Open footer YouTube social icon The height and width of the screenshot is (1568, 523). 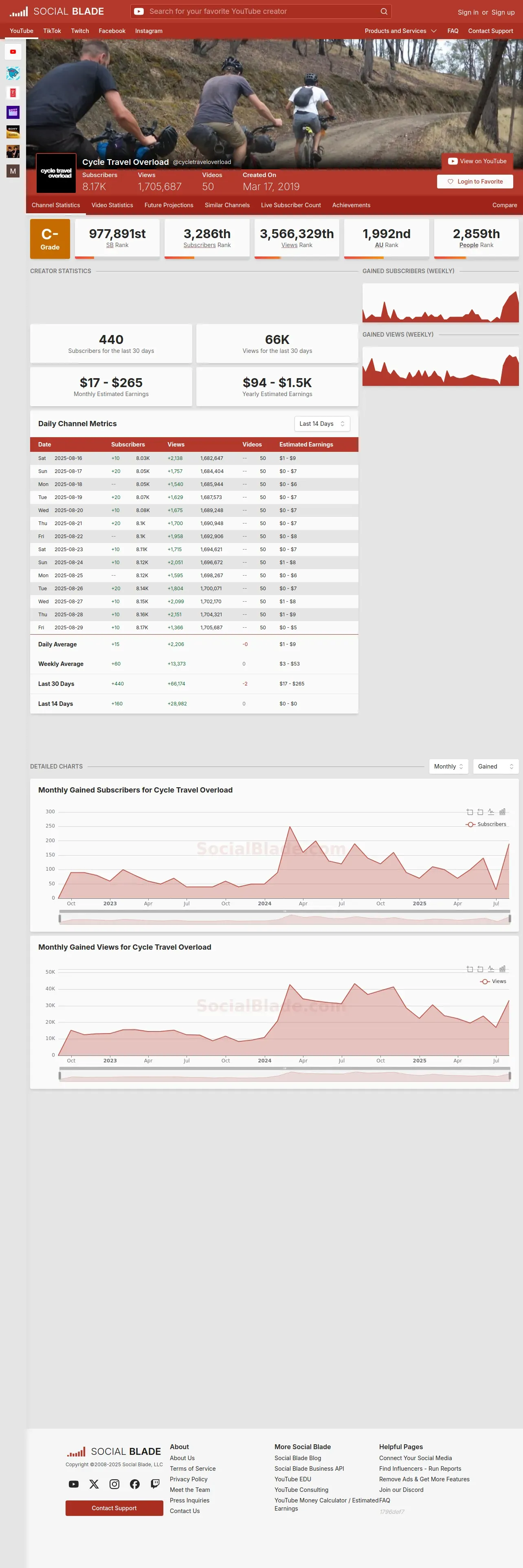74,1484
